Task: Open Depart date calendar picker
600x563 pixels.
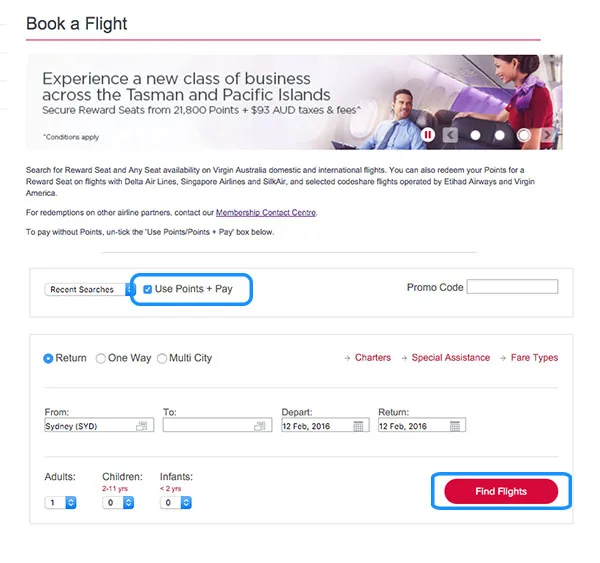Action: [358, 426]
